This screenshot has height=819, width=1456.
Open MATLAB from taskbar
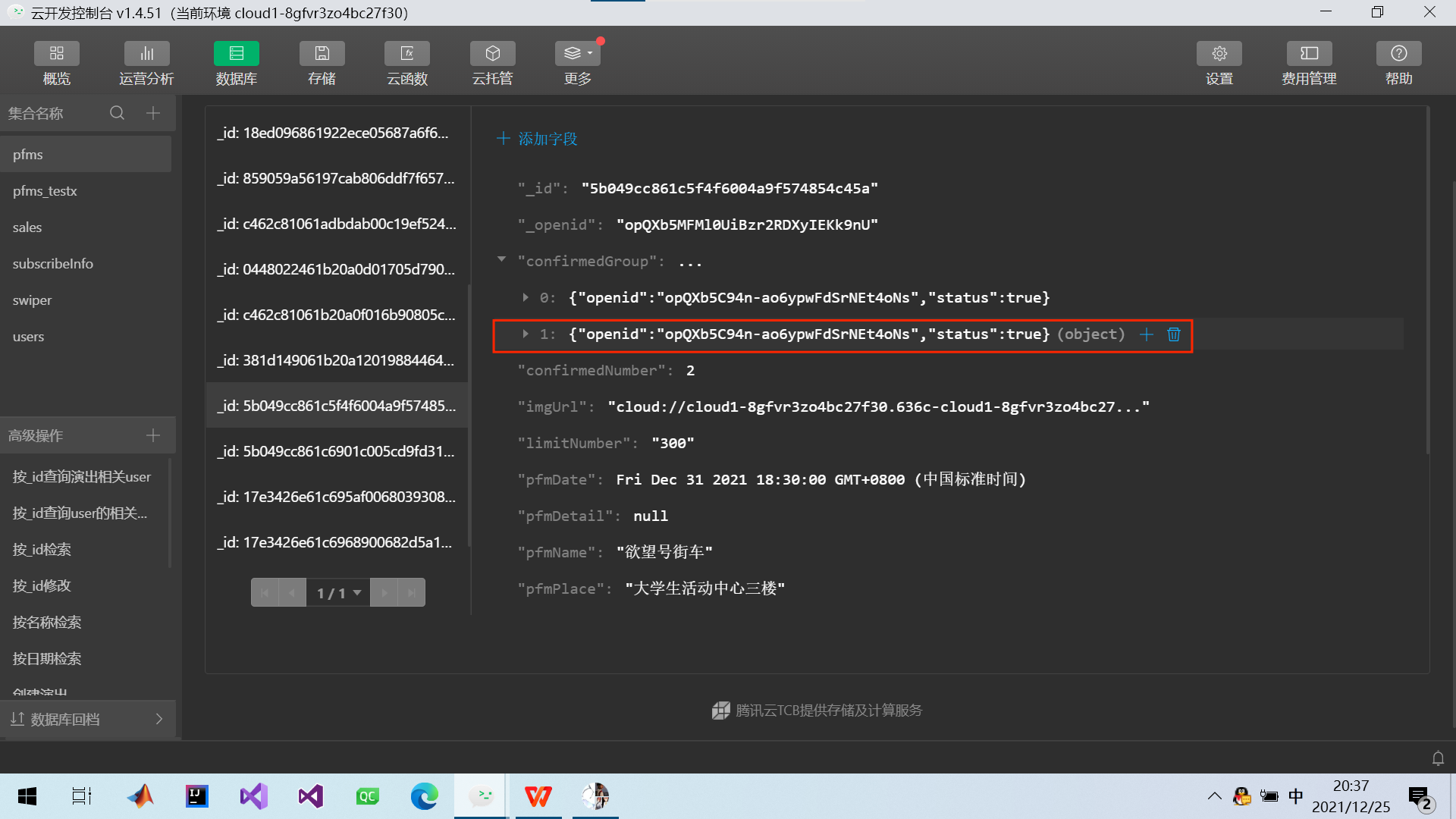140,796
